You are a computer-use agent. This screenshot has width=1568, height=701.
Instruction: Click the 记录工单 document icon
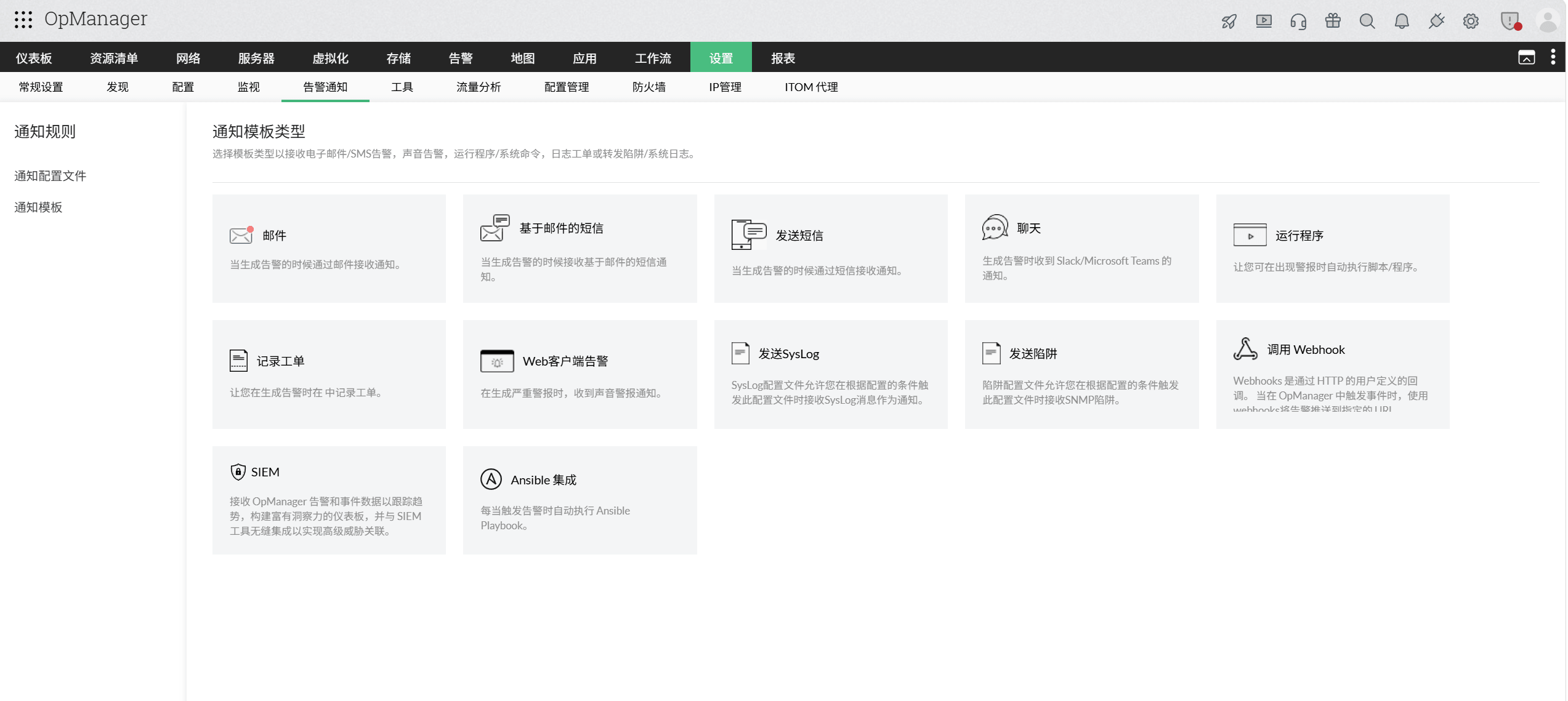click(x=238, y=361)
